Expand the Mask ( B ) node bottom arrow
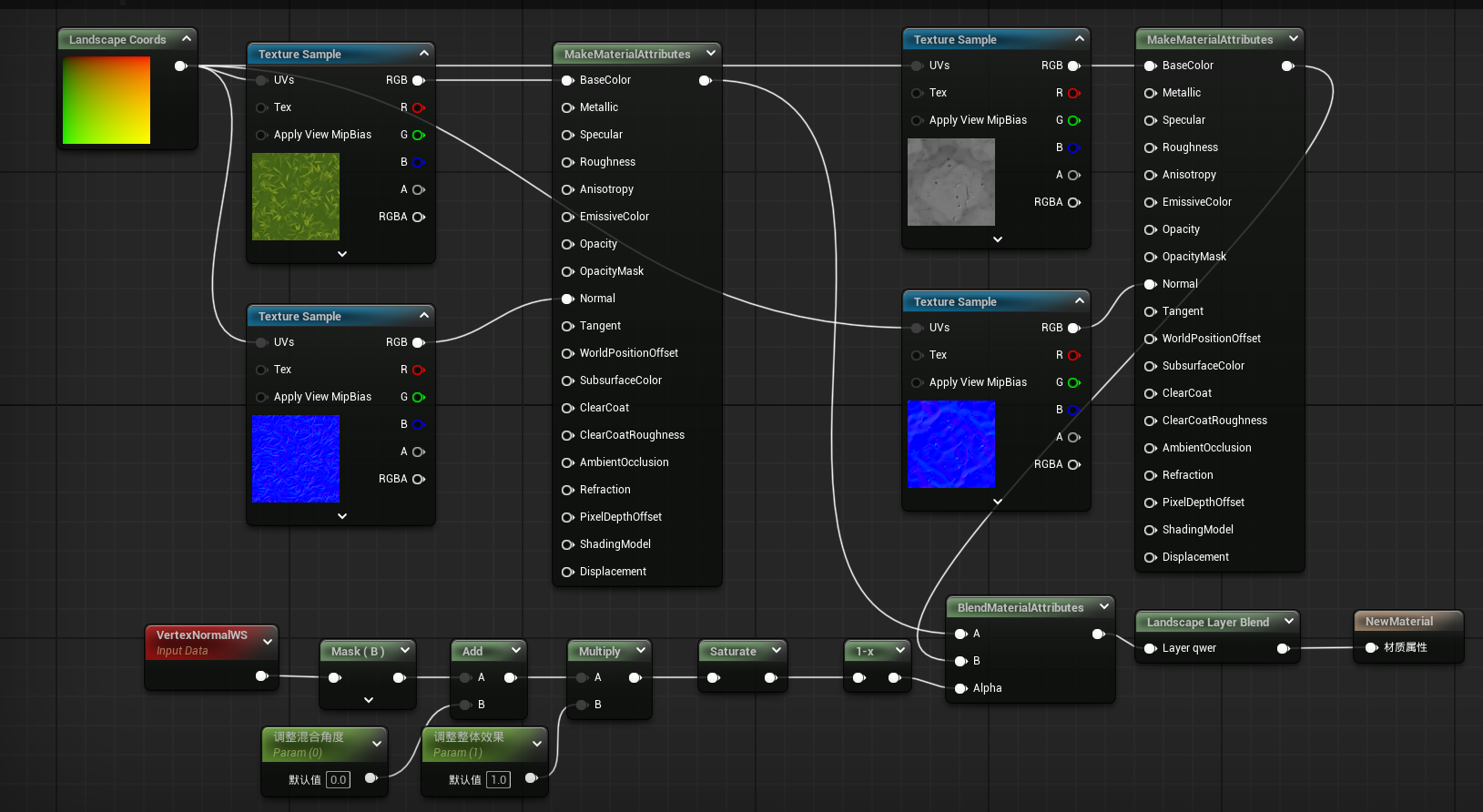The height and width of the screenshot is (812, 1483). tap(368, 700)
